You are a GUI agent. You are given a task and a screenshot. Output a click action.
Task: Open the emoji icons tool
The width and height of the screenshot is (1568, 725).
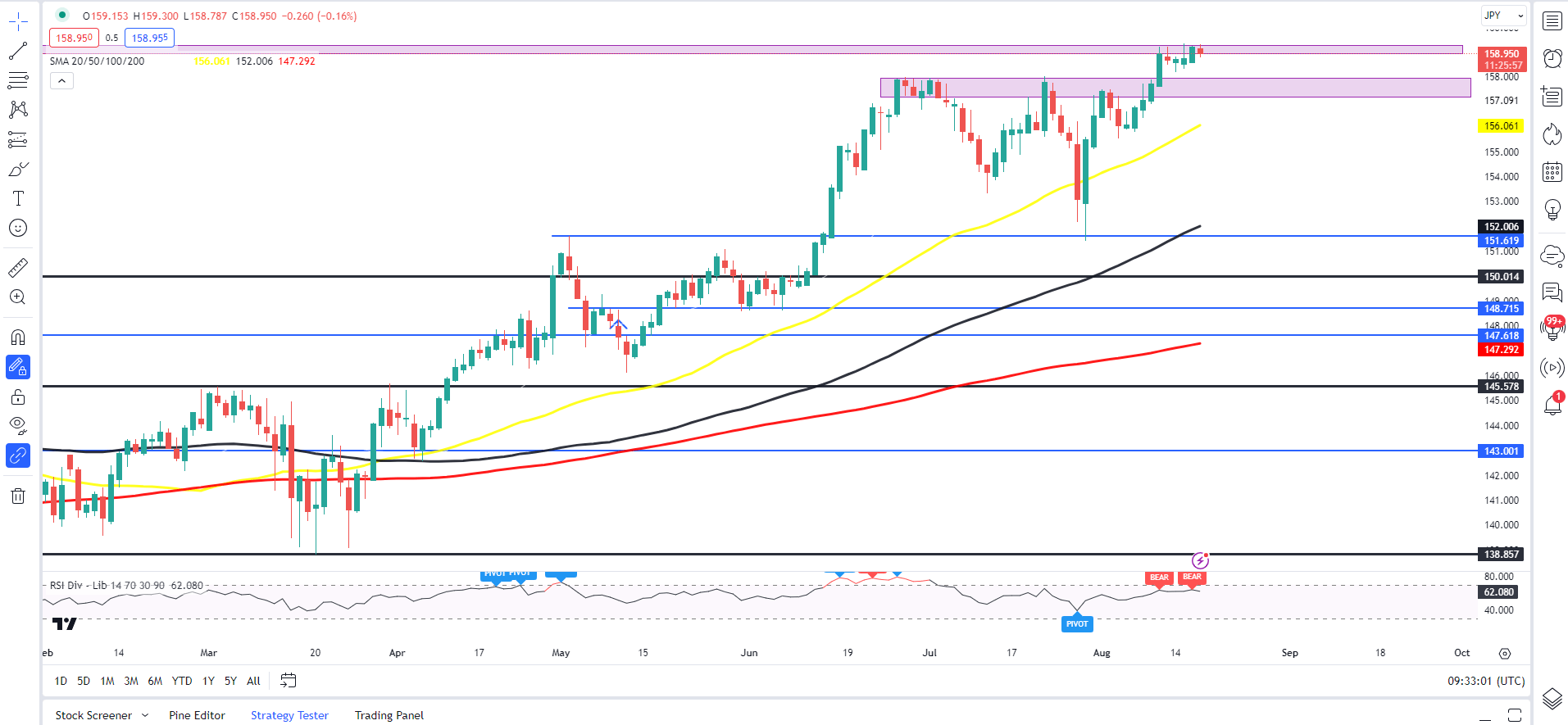[18, 228]
